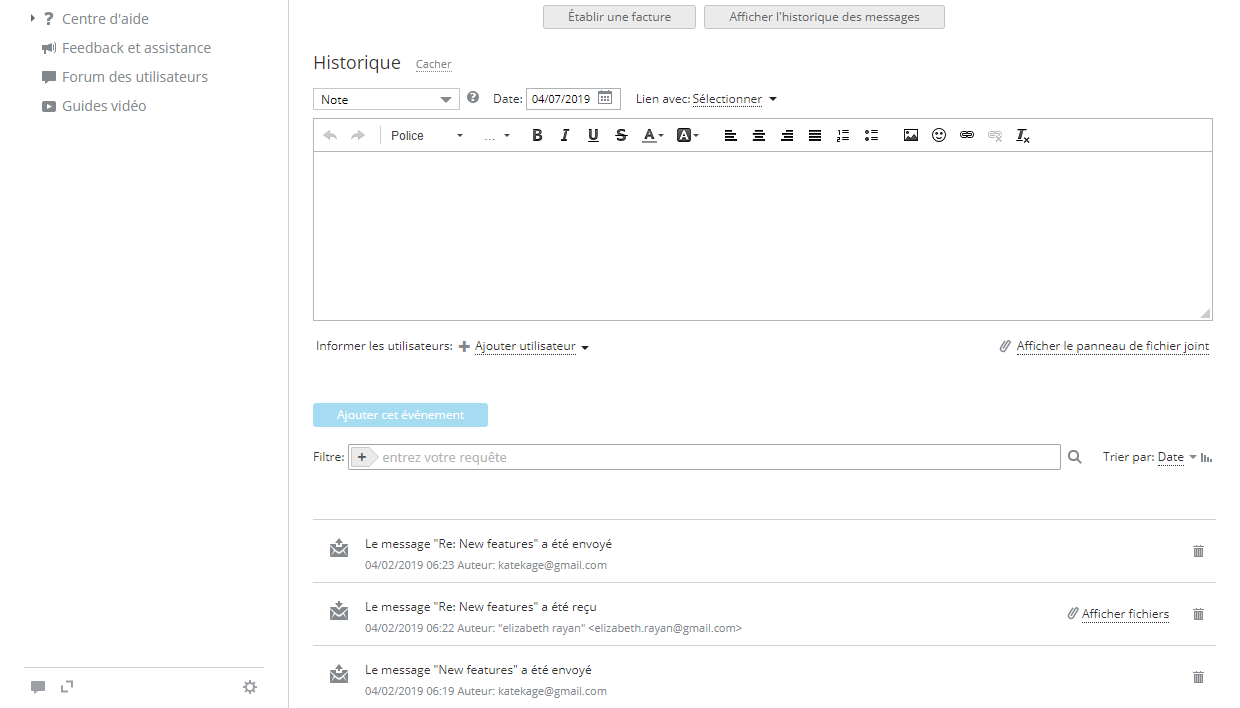Select Guides vidéo in the sidebar
The width and height of the screenshot is (1240, 708).
pos(104,106)
